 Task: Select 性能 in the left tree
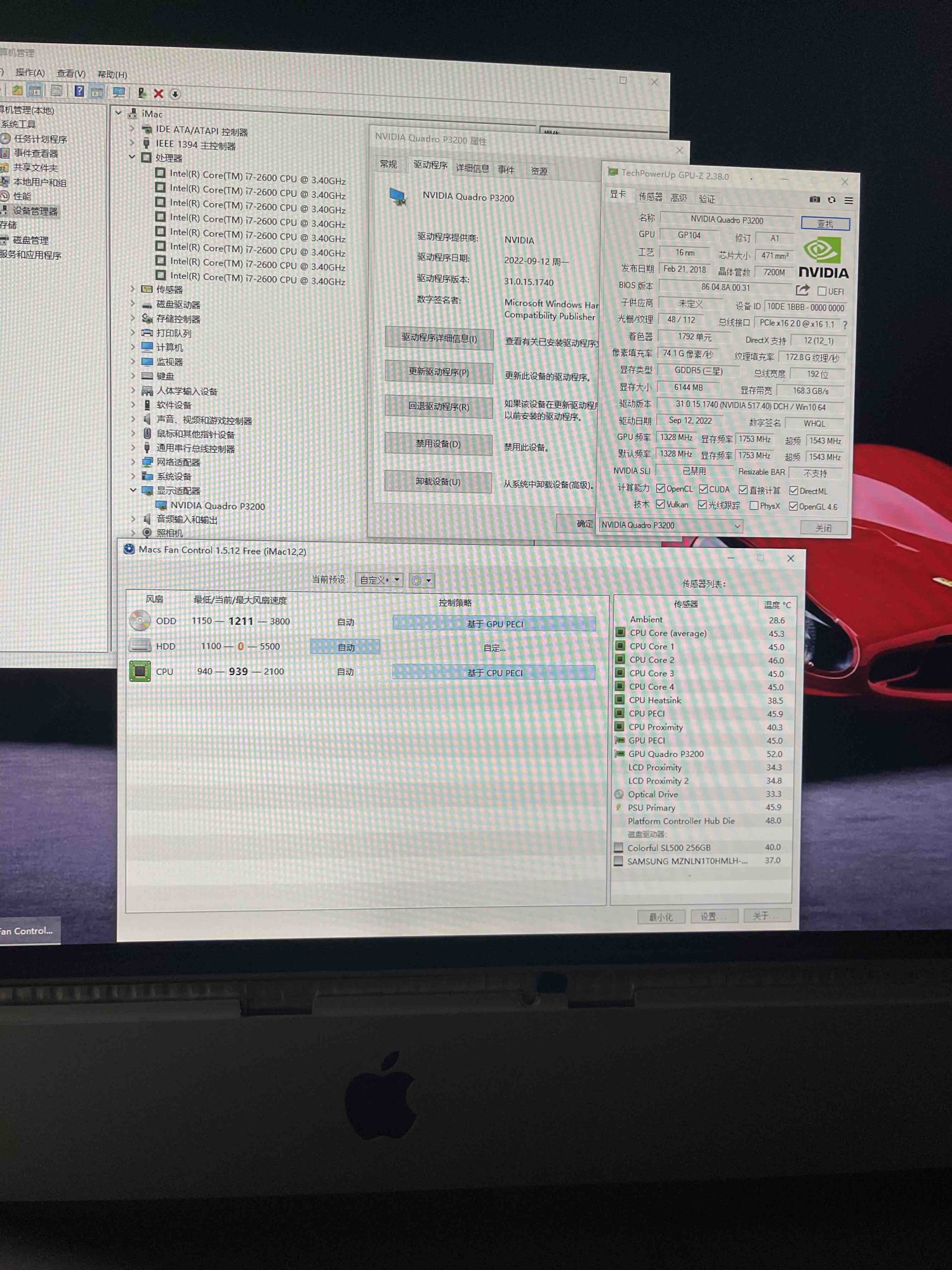[22, 196]
